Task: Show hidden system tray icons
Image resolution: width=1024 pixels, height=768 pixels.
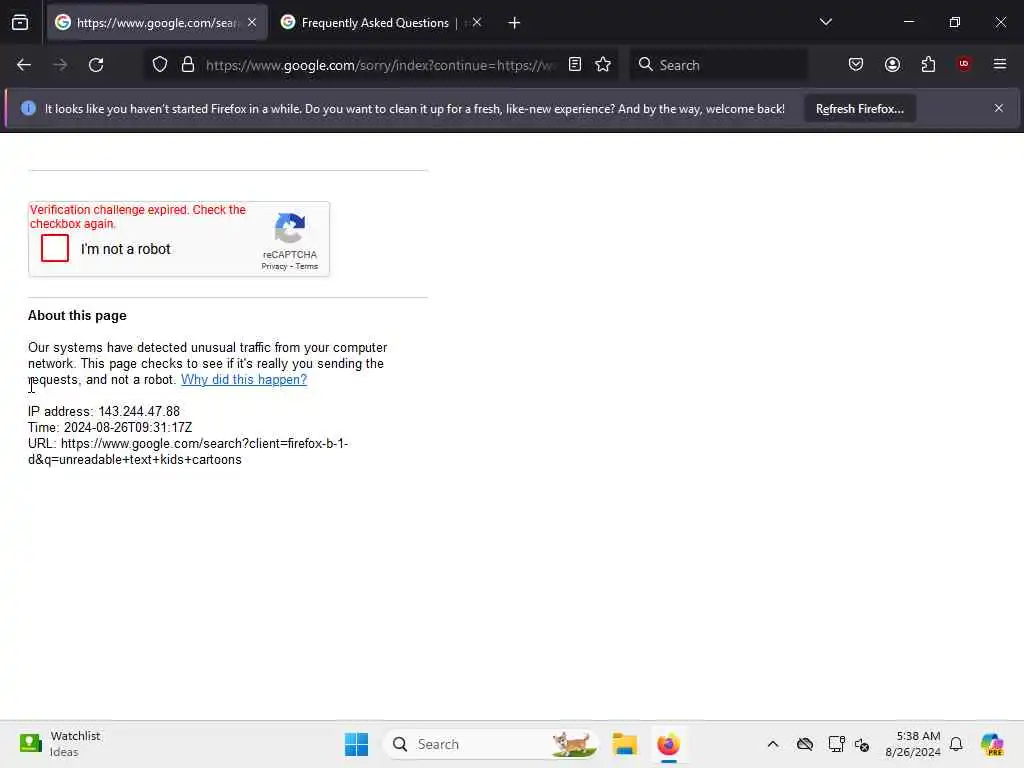Action: tap(773, 744)
